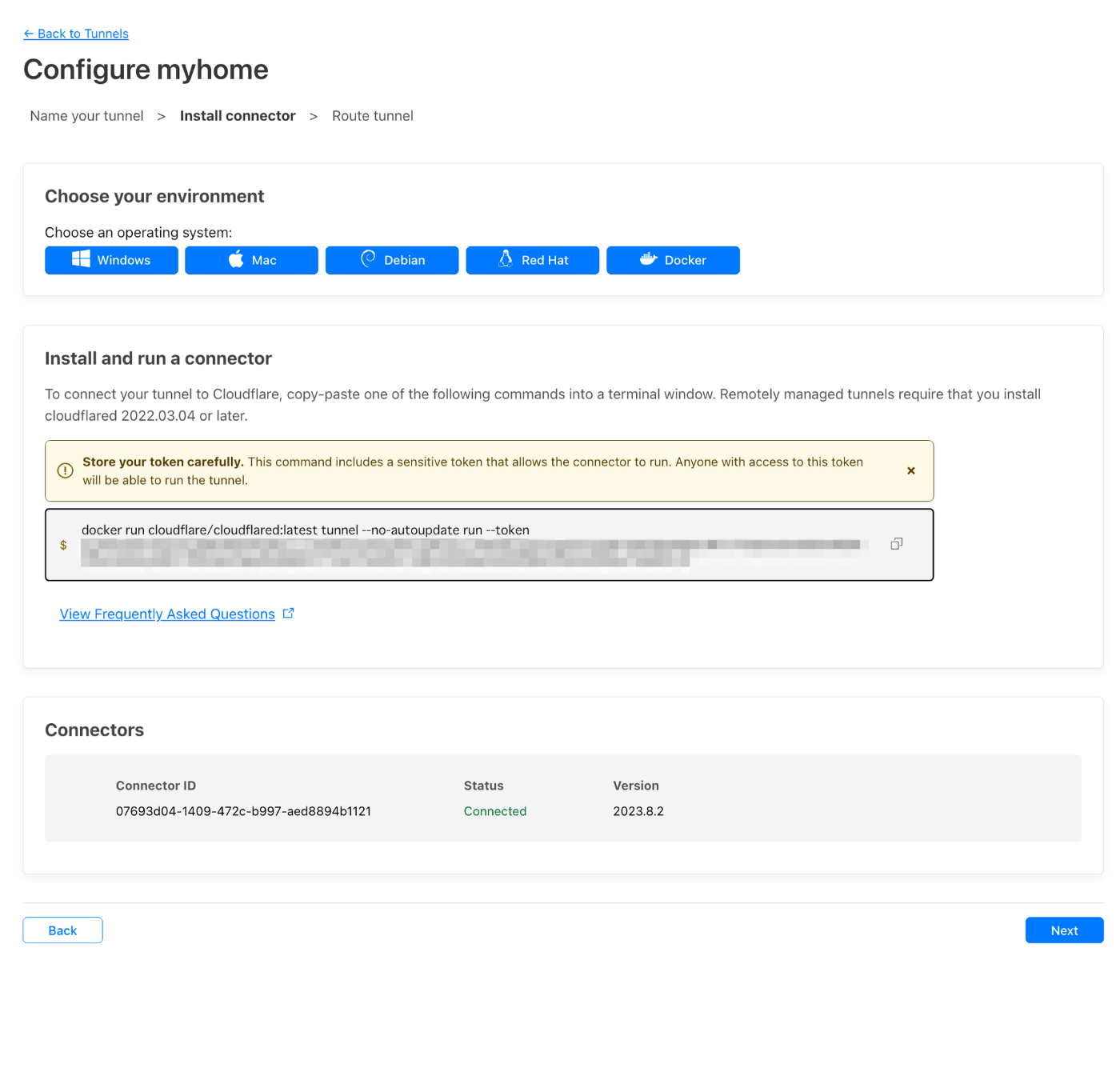Click the Route tunnel step
Screen dimensions: 1120x1080
[373, 116]
